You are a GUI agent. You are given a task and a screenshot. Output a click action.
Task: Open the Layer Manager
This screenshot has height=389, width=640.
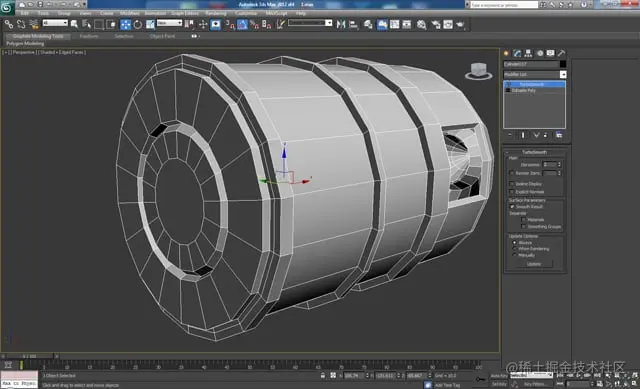[x=368, y=24]
